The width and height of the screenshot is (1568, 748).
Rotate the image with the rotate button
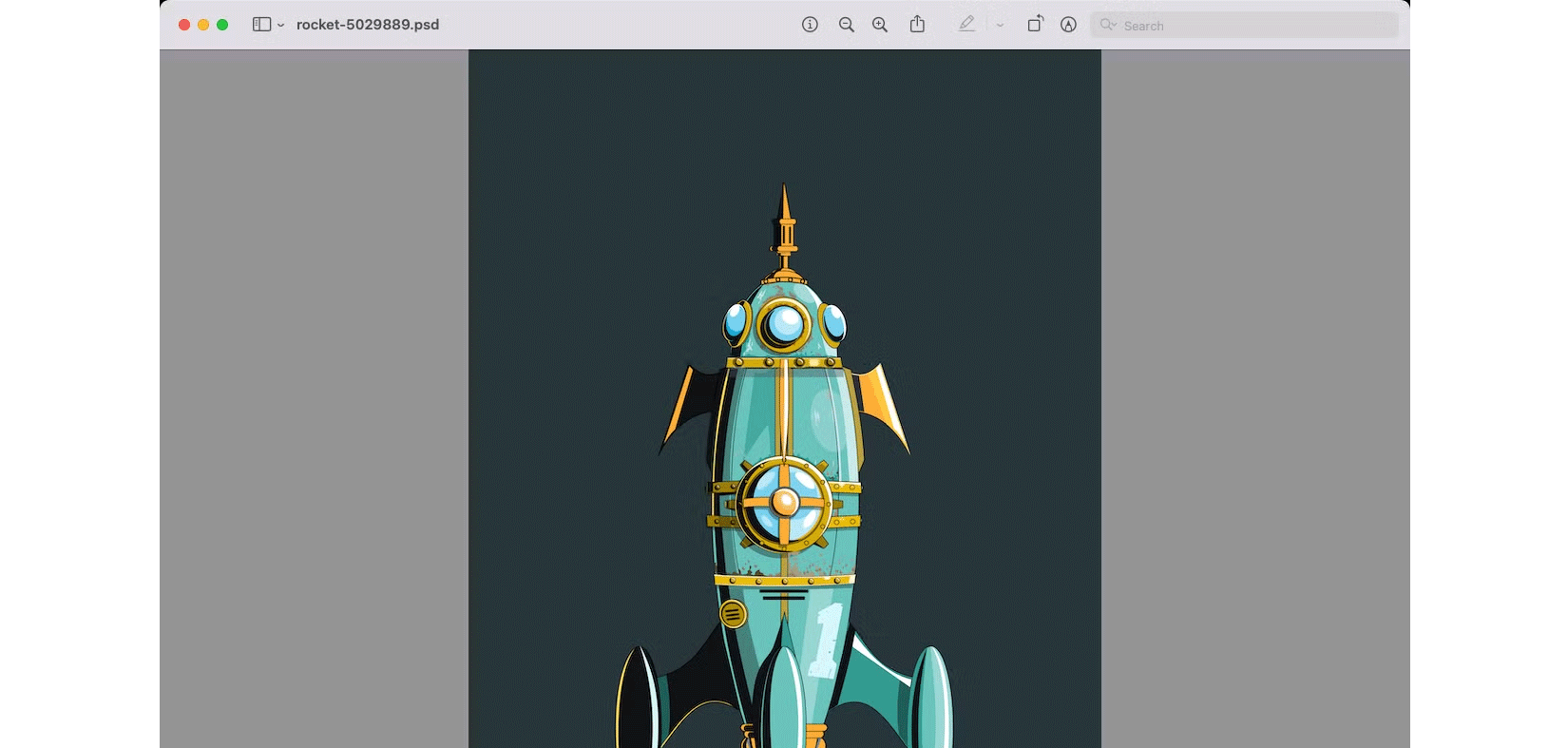tap(1035, 24)
